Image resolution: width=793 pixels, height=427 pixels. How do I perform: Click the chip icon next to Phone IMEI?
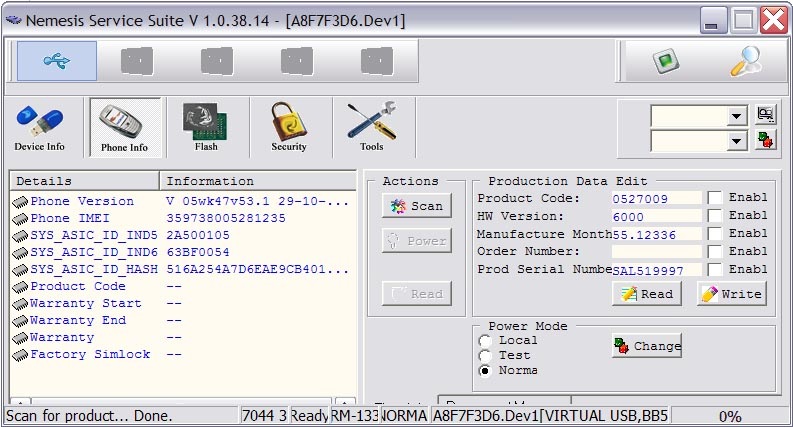coord(20,219)
